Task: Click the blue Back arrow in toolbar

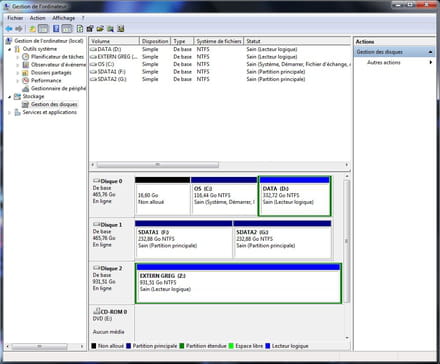Action: tap(9, 29)
